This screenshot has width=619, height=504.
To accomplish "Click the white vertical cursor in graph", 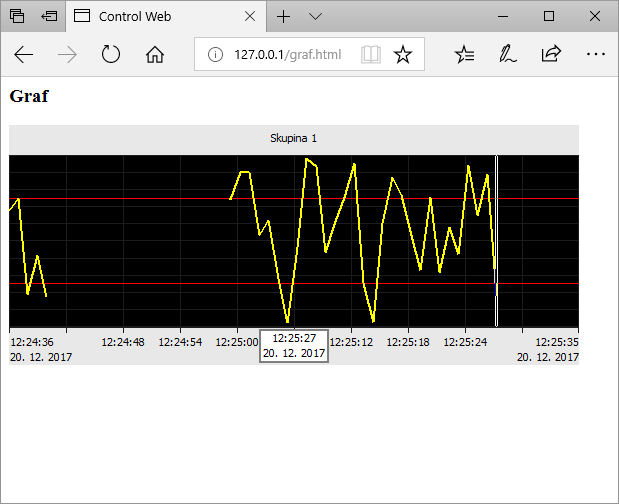I will 497,240.
